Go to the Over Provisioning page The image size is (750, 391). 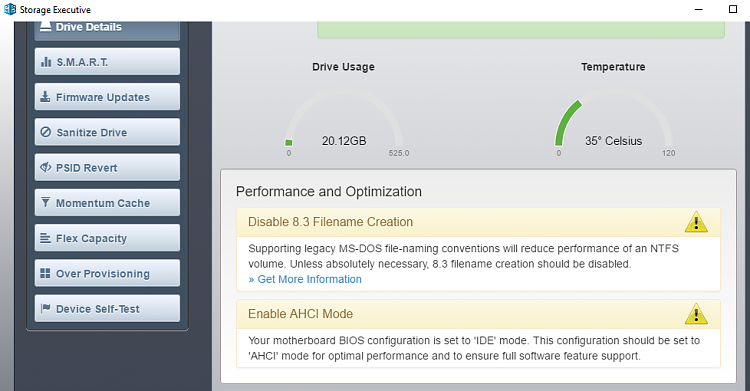point(107,273)
